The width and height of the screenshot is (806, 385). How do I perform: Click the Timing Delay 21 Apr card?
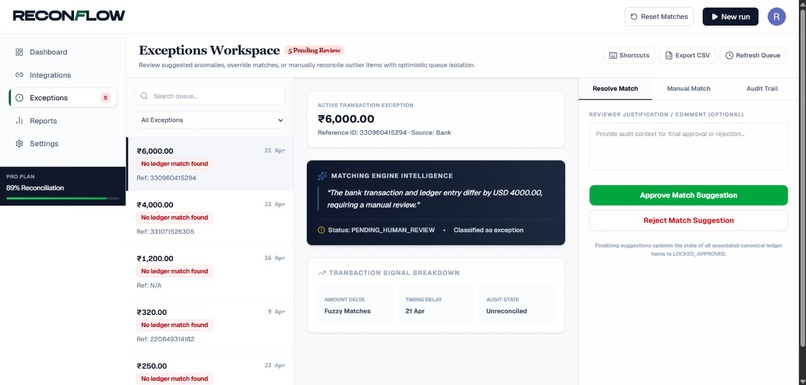point(435,304)
